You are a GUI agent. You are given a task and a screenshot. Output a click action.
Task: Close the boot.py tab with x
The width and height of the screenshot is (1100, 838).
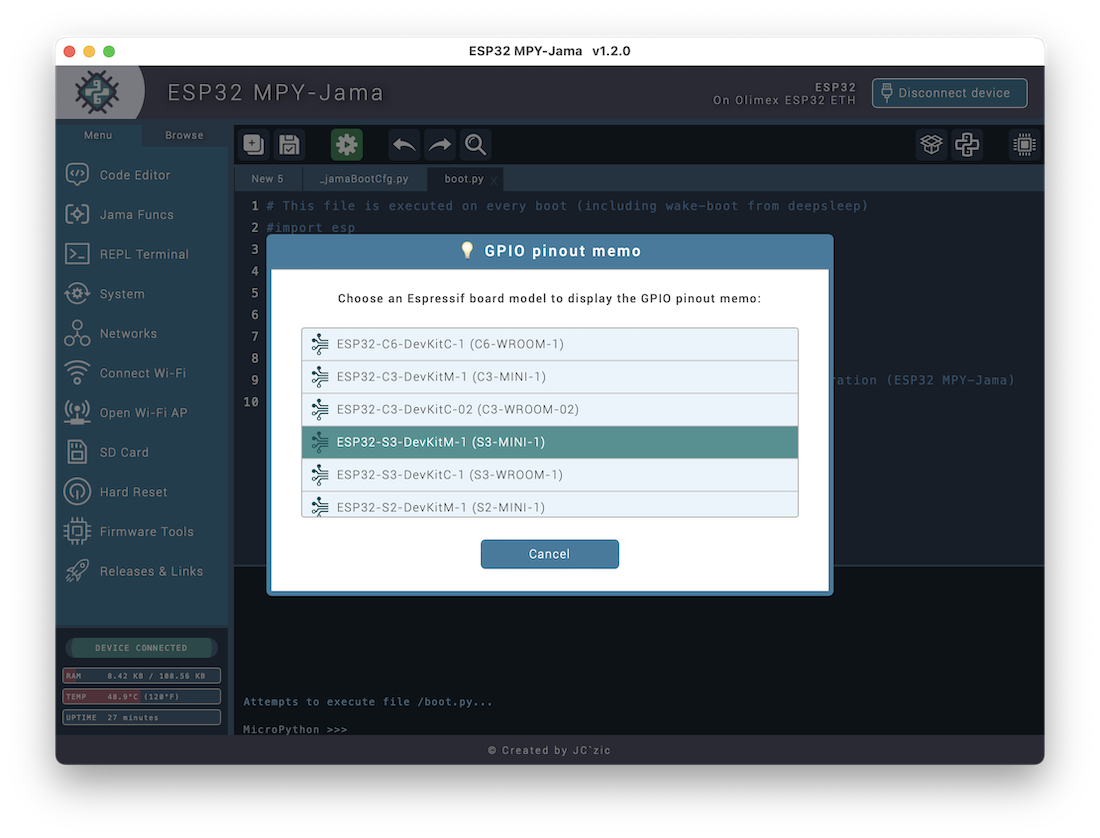click(x=494, y=180)
